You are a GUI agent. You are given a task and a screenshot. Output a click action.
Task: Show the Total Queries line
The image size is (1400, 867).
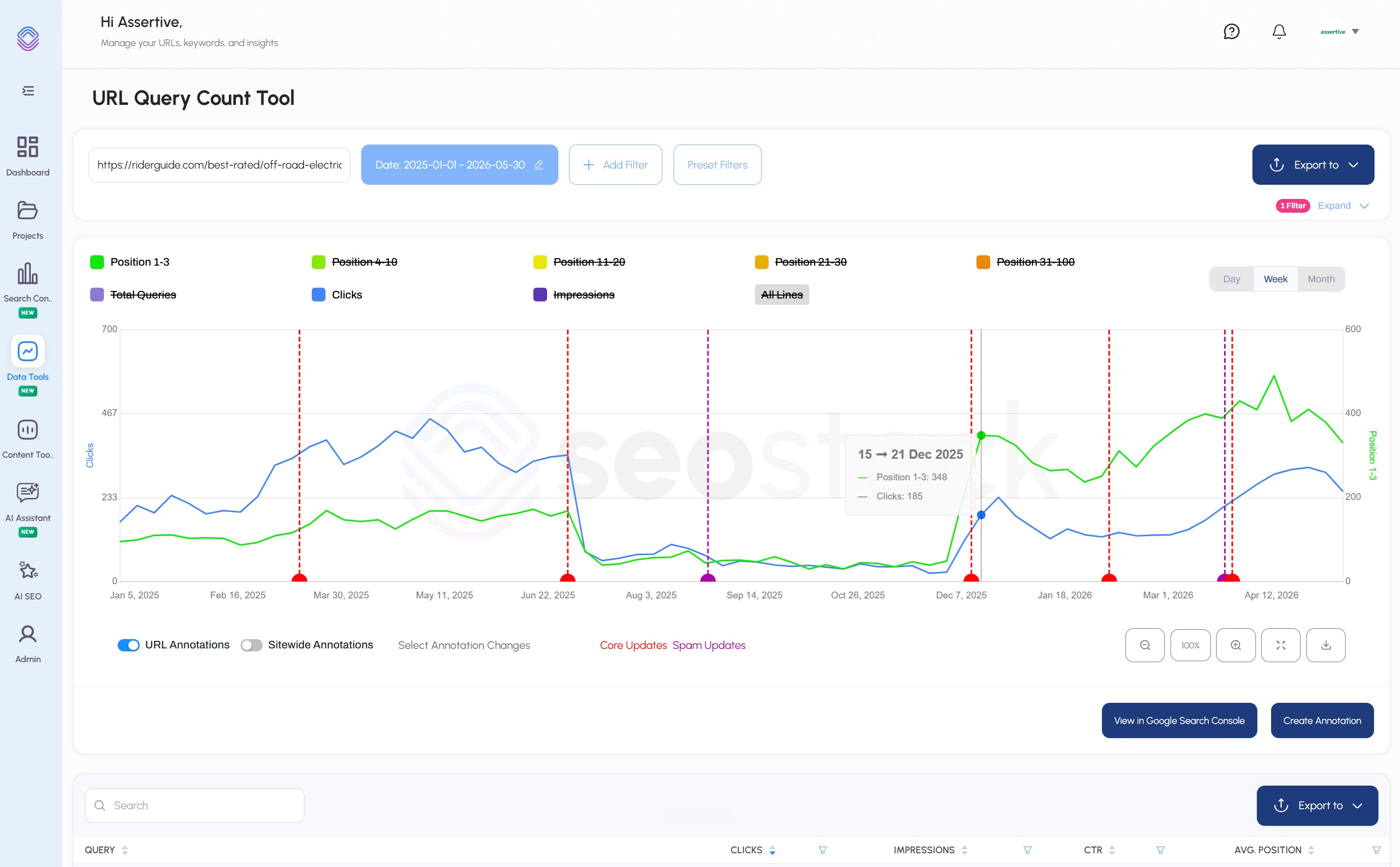(133, 295)
